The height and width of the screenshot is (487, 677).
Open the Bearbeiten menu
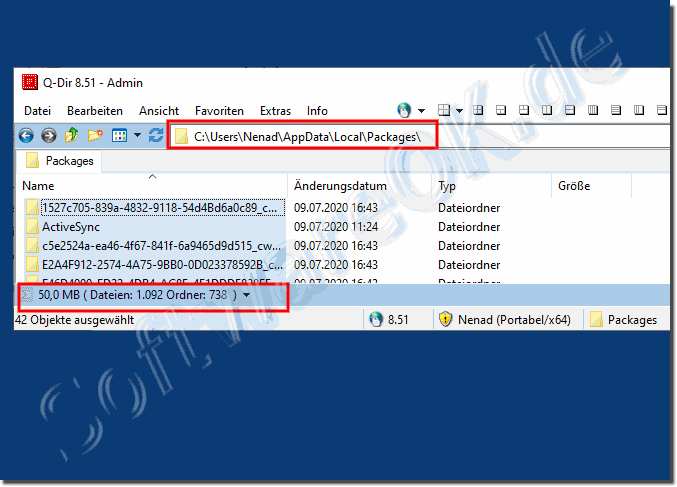coord(95,111)
